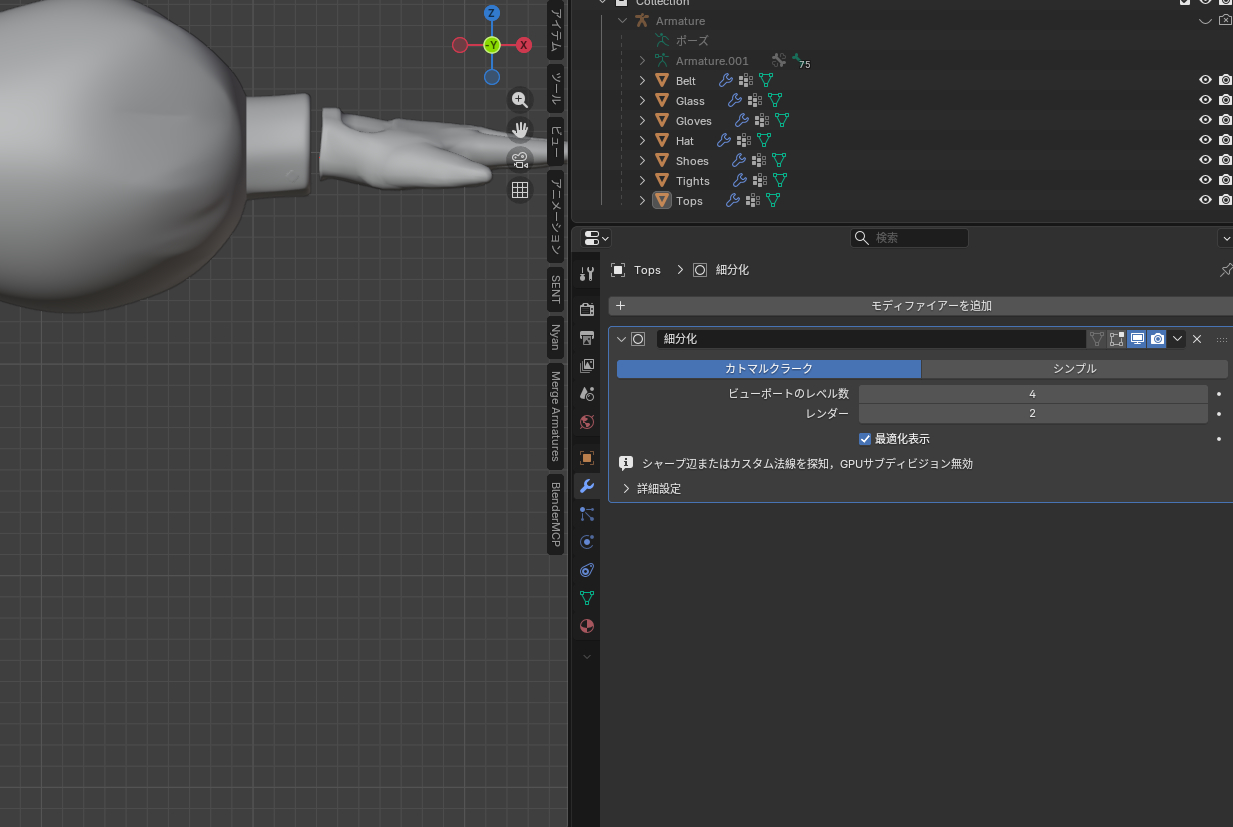Open the Render properties tab icon
Viewport: 1233px width, 827px height.
point(587,310)
